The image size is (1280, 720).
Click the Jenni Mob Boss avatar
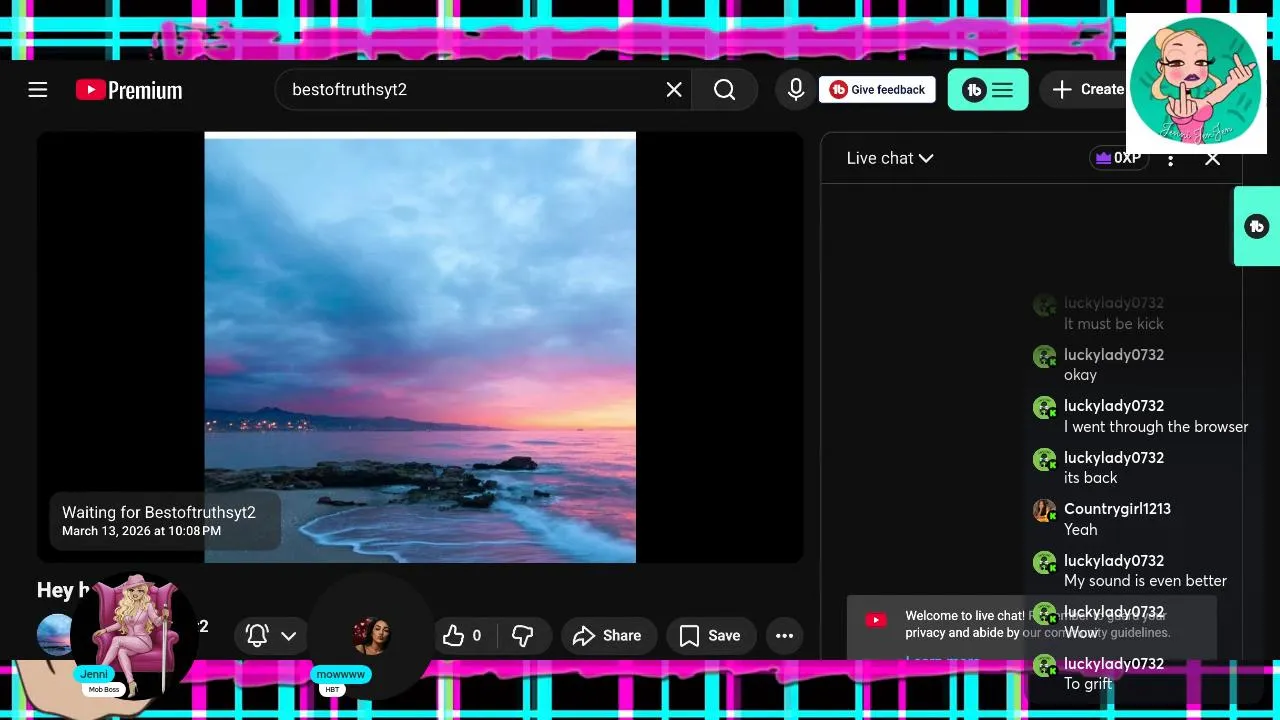(134, 635)
